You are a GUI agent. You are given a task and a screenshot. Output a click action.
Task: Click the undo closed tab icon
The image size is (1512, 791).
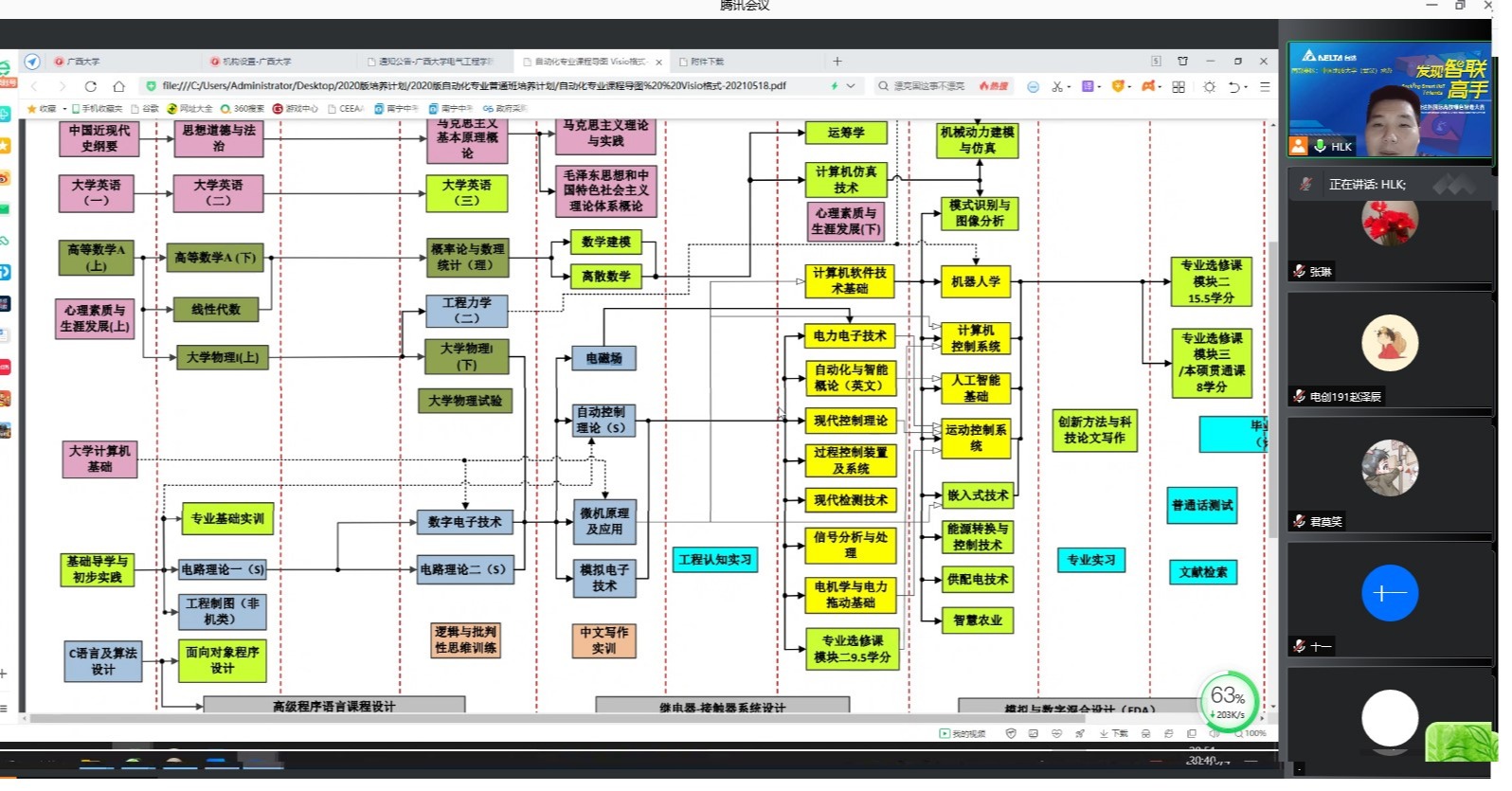[x=1233, y=86]
